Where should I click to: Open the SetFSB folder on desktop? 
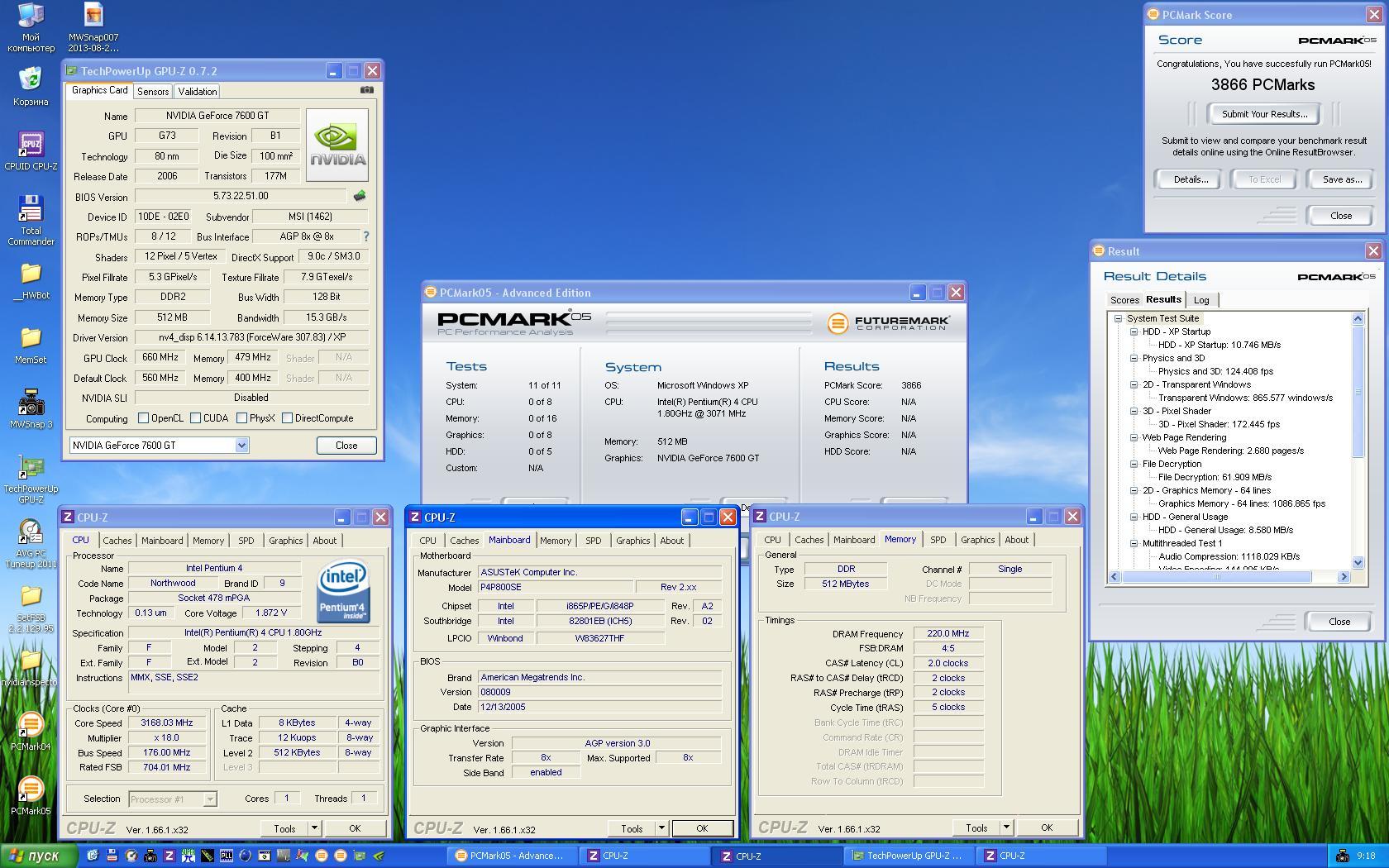(31, 608)
